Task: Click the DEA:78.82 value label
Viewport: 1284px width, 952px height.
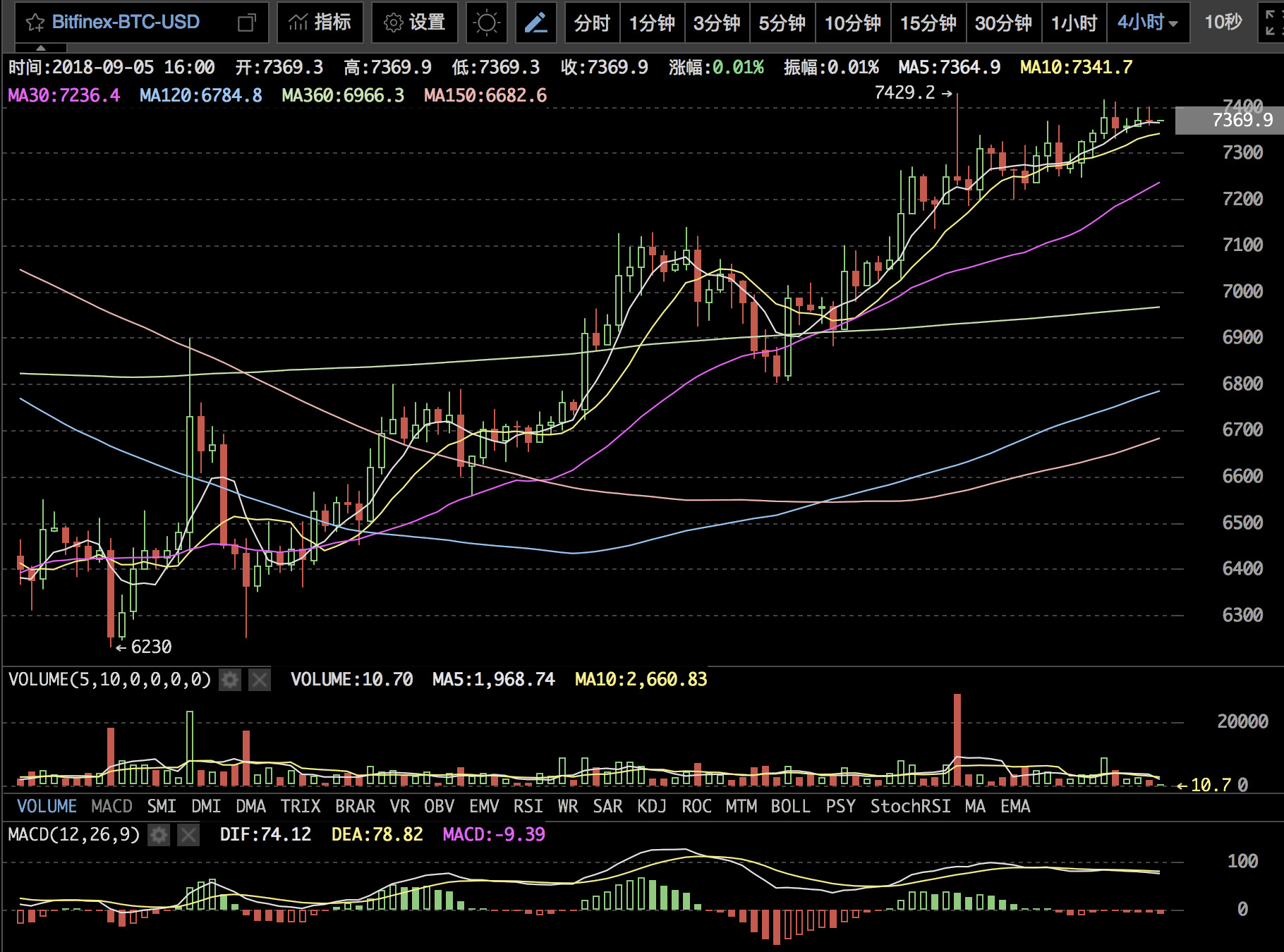Action: [x=377, y=835]
